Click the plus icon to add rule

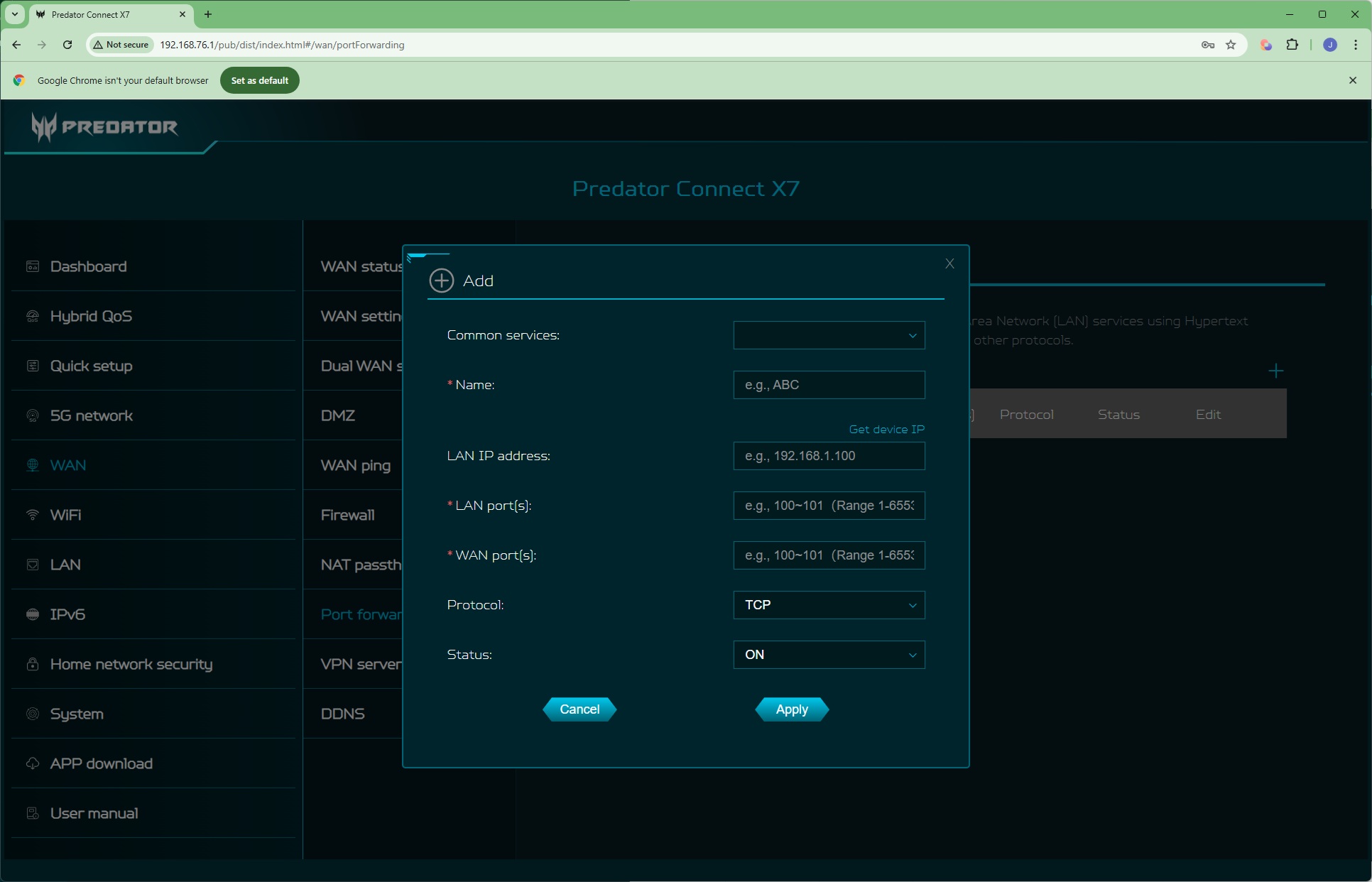pyautogui.click(x=1275, y=371)
